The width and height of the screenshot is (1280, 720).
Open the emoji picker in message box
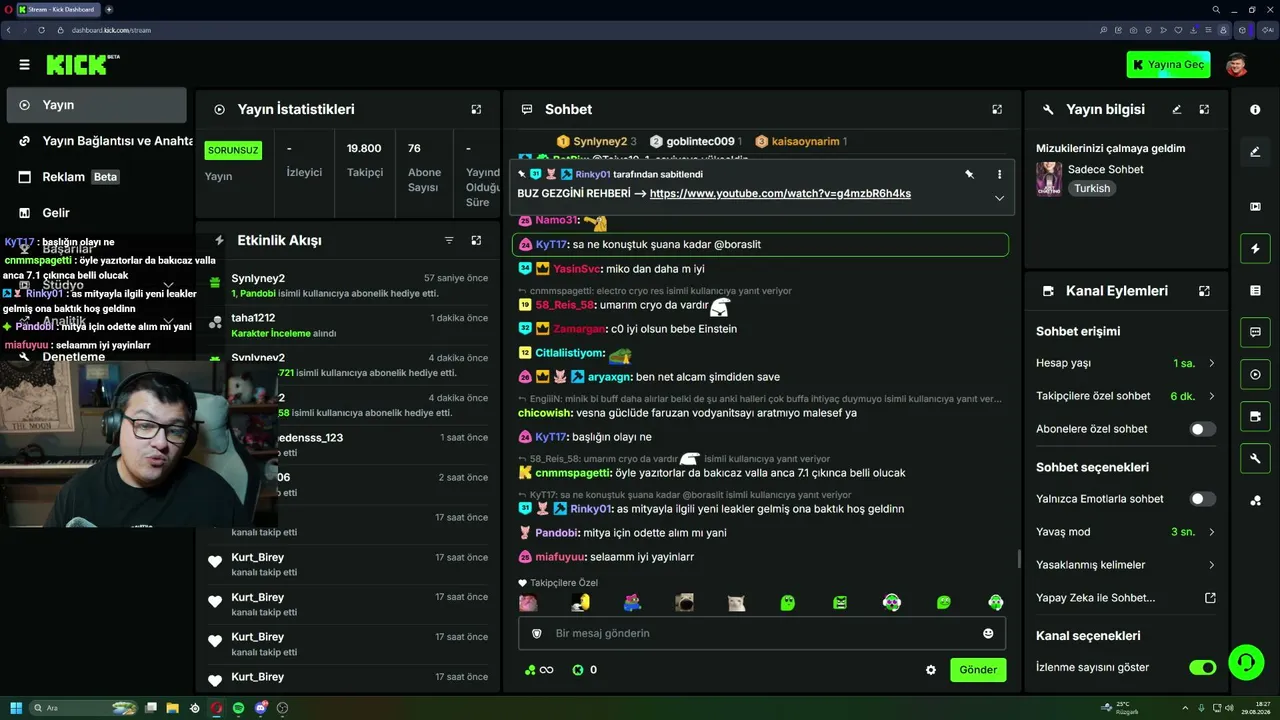988,633
